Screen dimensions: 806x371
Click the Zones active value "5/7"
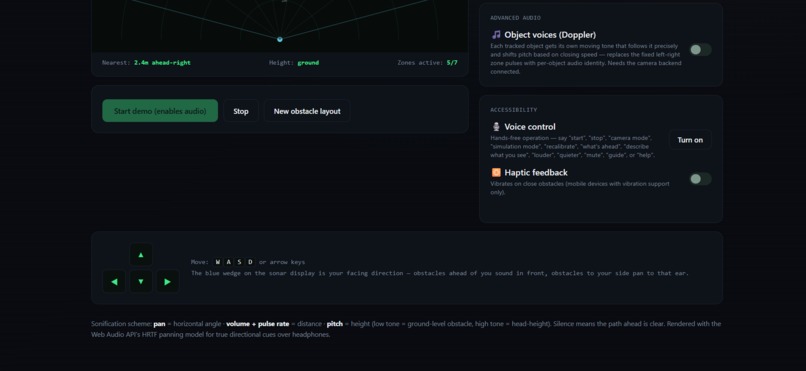tap(452, 63)
